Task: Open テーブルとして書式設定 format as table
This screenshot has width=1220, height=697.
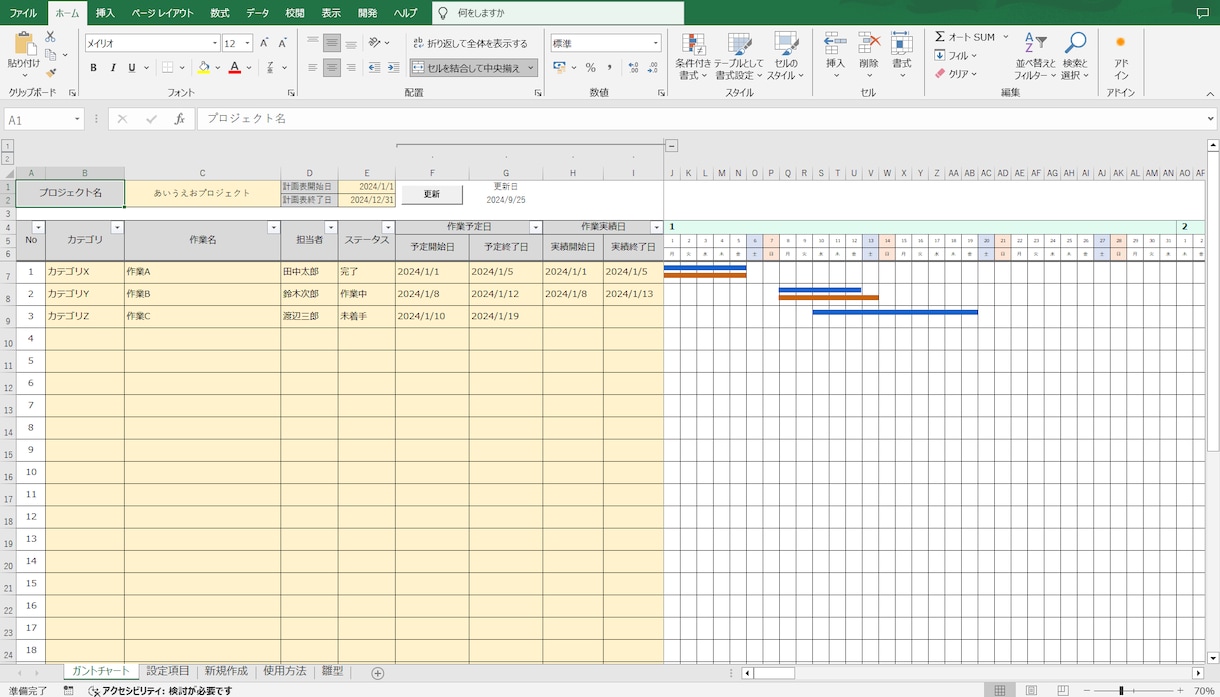Action: click(739, 56)
